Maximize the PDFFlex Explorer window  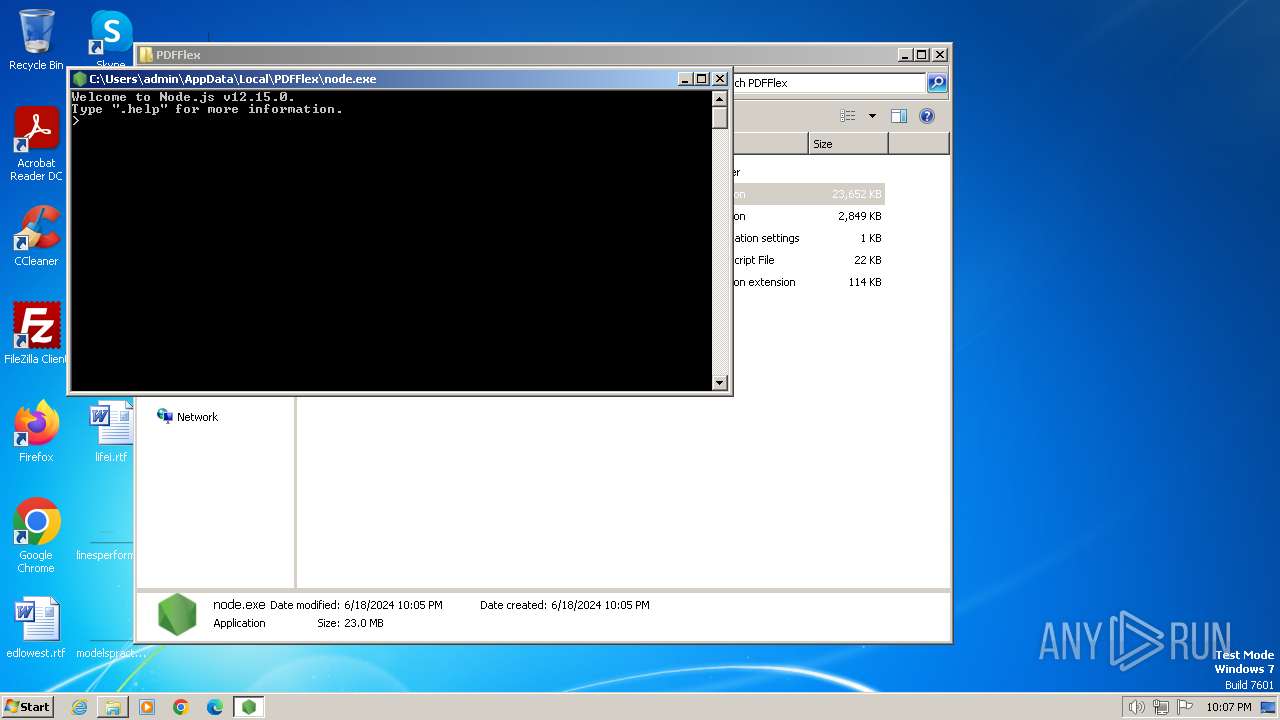(921, 55)
